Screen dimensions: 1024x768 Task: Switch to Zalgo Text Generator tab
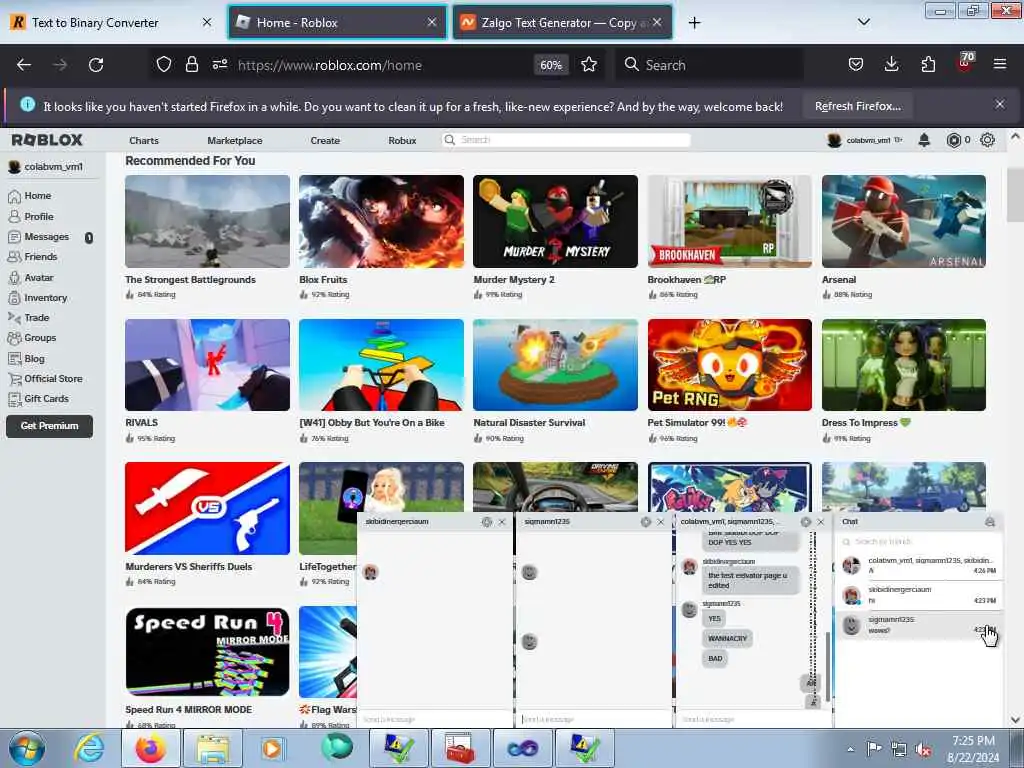(562, 23)
